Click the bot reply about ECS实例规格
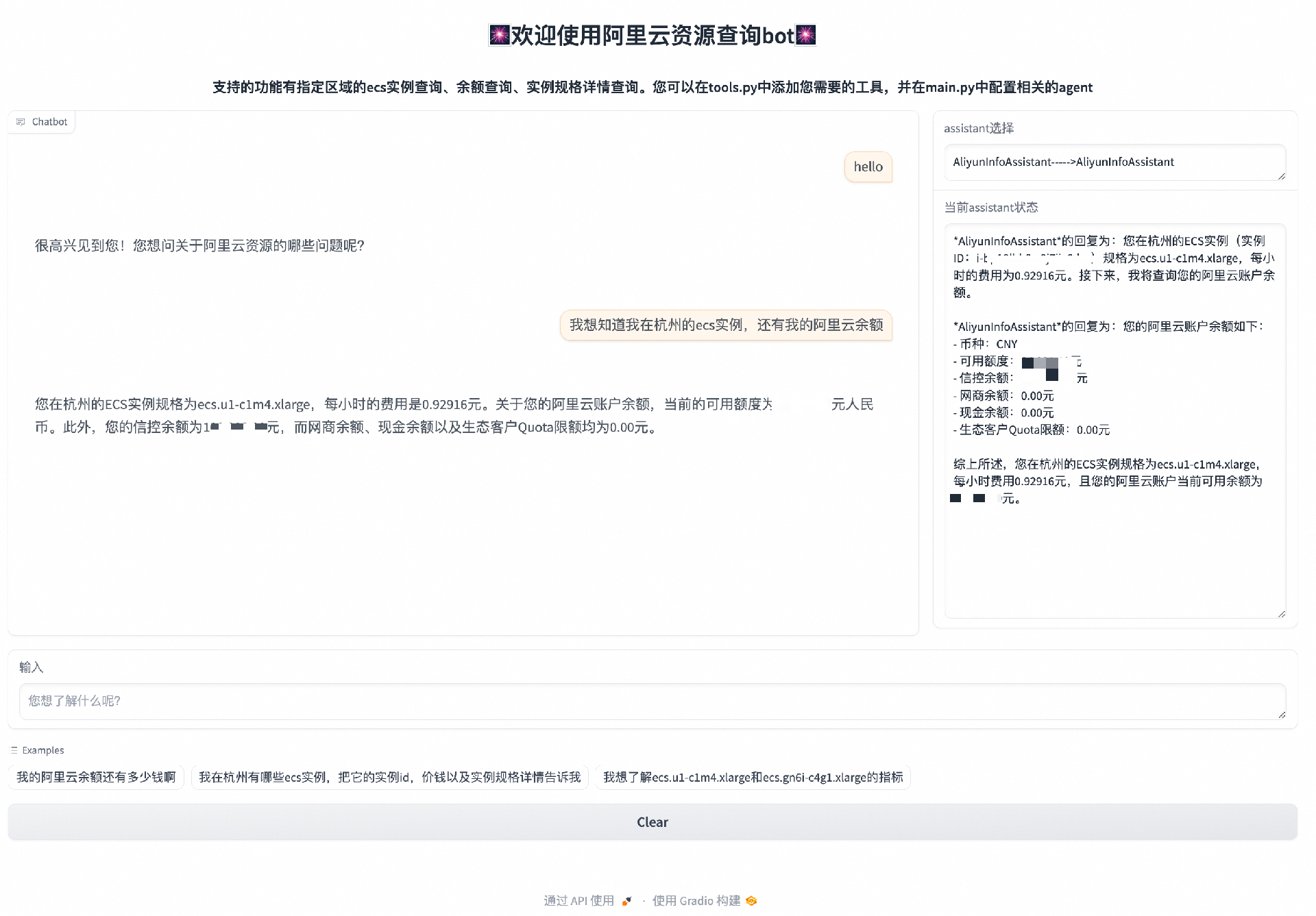Screen dimensions: 1316x916 [454, 415]
